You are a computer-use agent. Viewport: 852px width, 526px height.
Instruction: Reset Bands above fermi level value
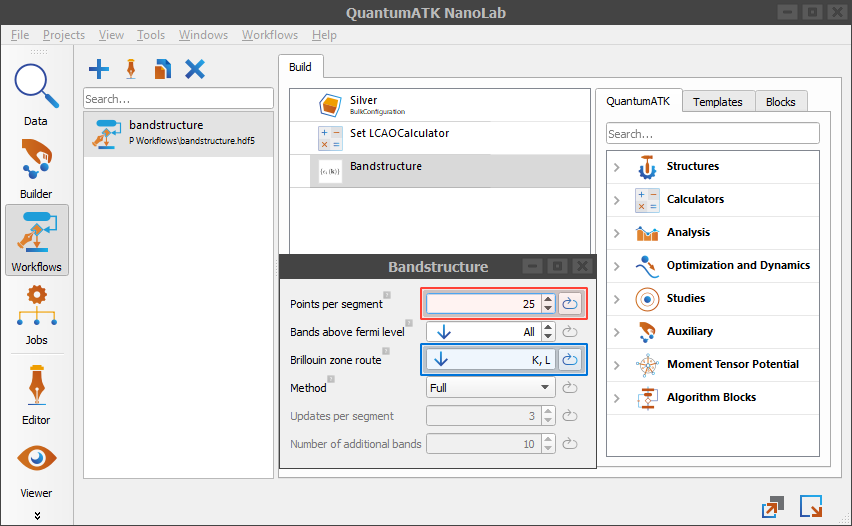[x=569, y=331]
